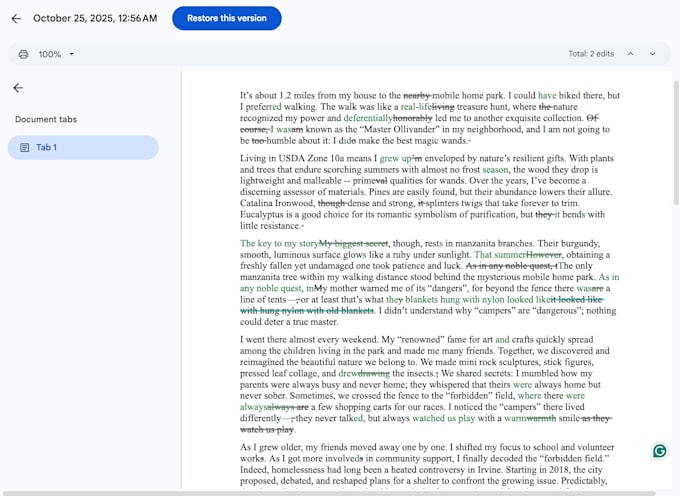Click the Total: 2 edits label
The height and width of the screenshot is (496, 680).
pyautogui.click(x=591, y=54)
